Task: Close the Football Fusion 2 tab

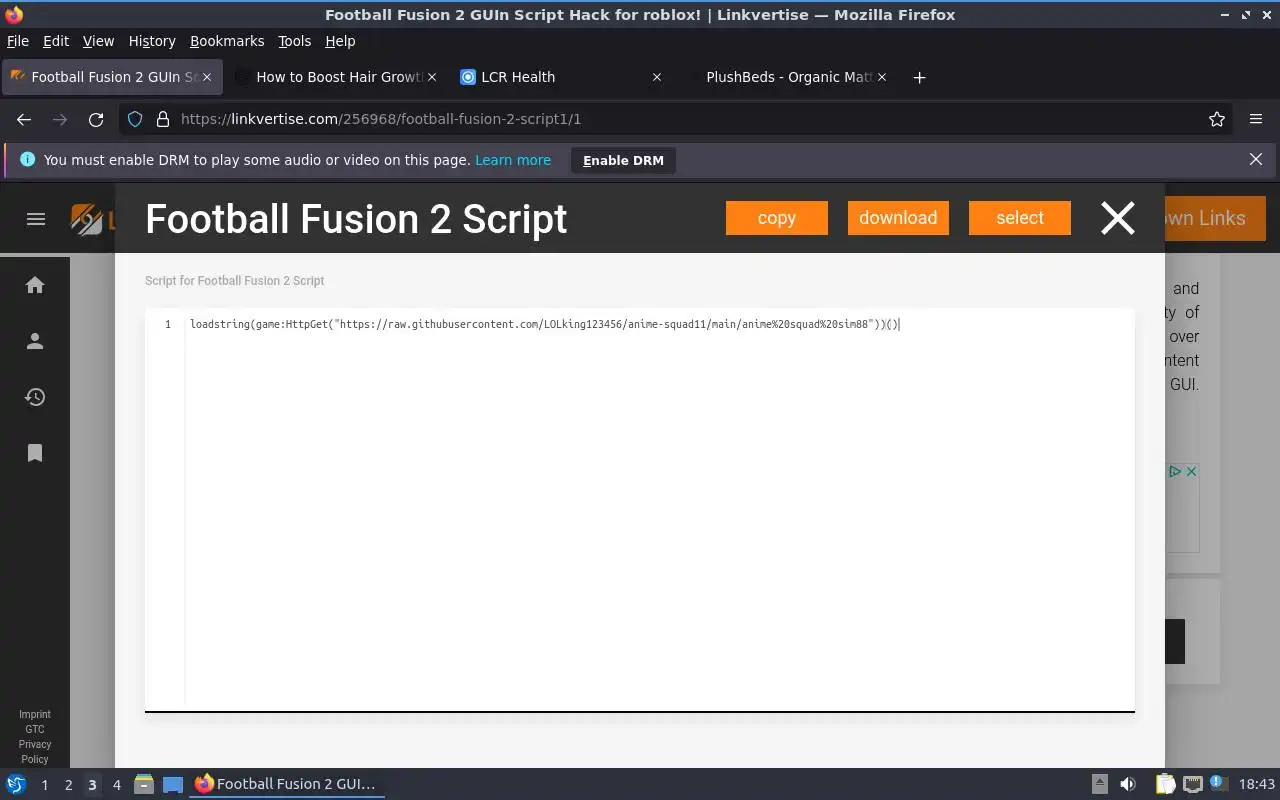Action: click(x=207, y=77)
